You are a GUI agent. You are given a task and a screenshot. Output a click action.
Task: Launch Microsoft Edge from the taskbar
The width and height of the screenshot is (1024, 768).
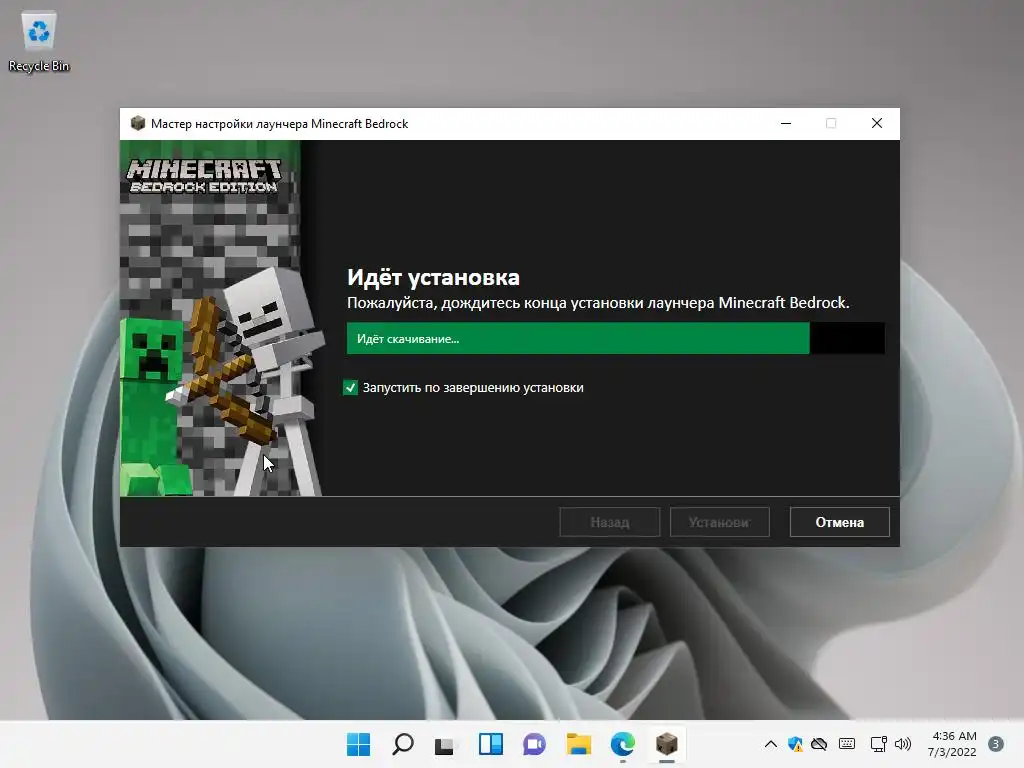pyautogui.click(x=622, y=744)
